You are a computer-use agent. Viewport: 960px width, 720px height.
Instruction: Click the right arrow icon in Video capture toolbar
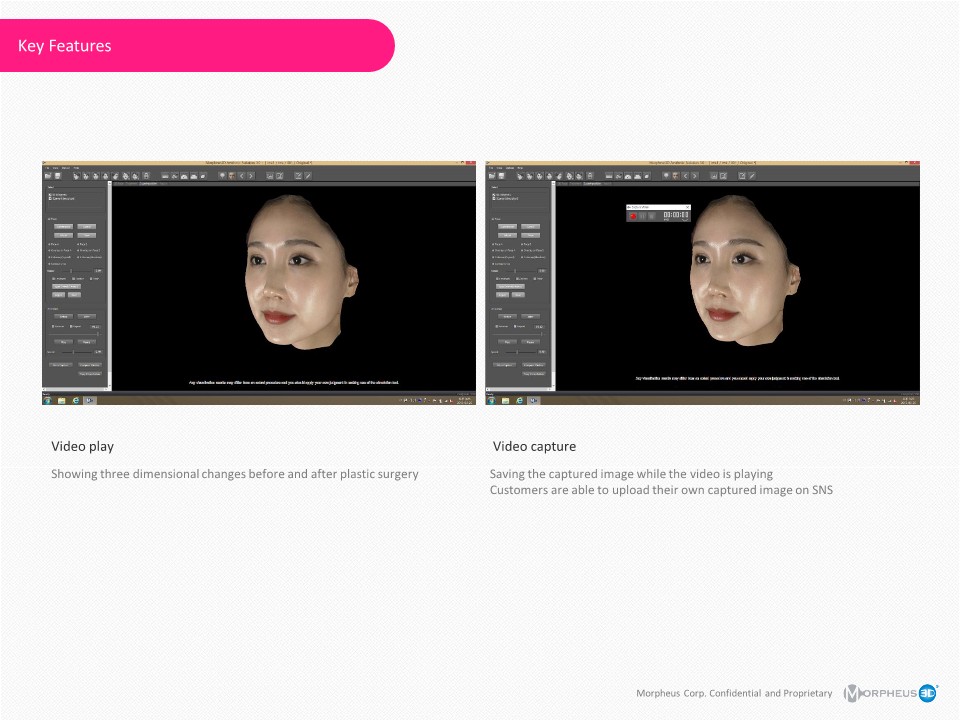tap(694, 176)
